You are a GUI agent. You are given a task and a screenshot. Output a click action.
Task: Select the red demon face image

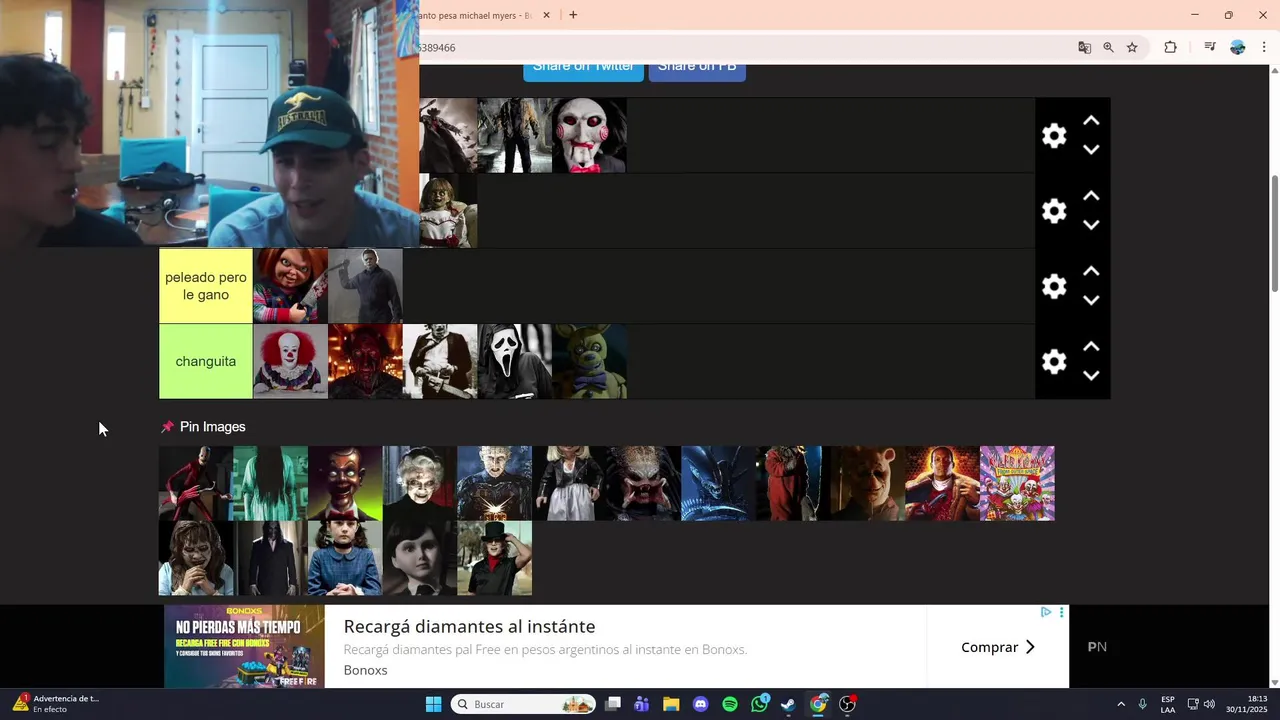point(366,361)
